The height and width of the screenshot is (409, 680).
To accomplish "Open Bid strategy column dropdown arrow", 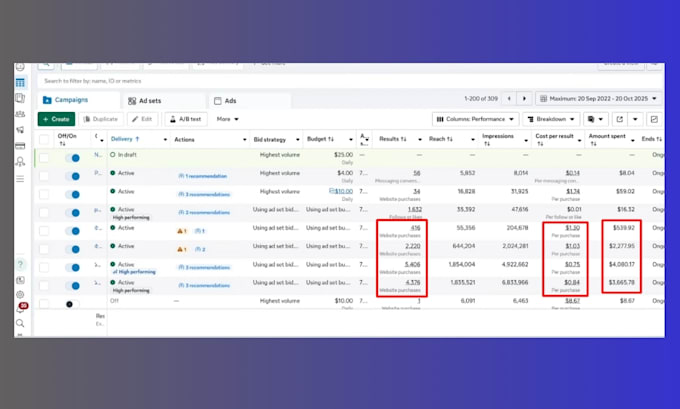I will pyautogui.click(x=298, y=140).
